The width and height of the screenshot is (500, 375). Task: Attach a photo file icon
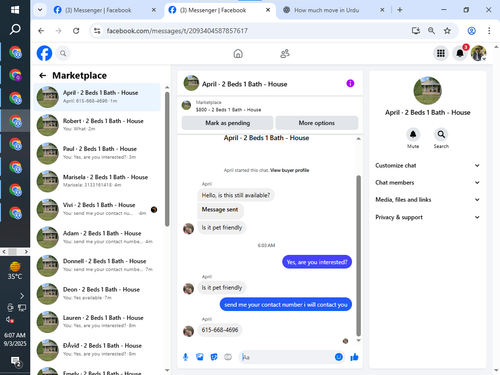click(200, 357)
